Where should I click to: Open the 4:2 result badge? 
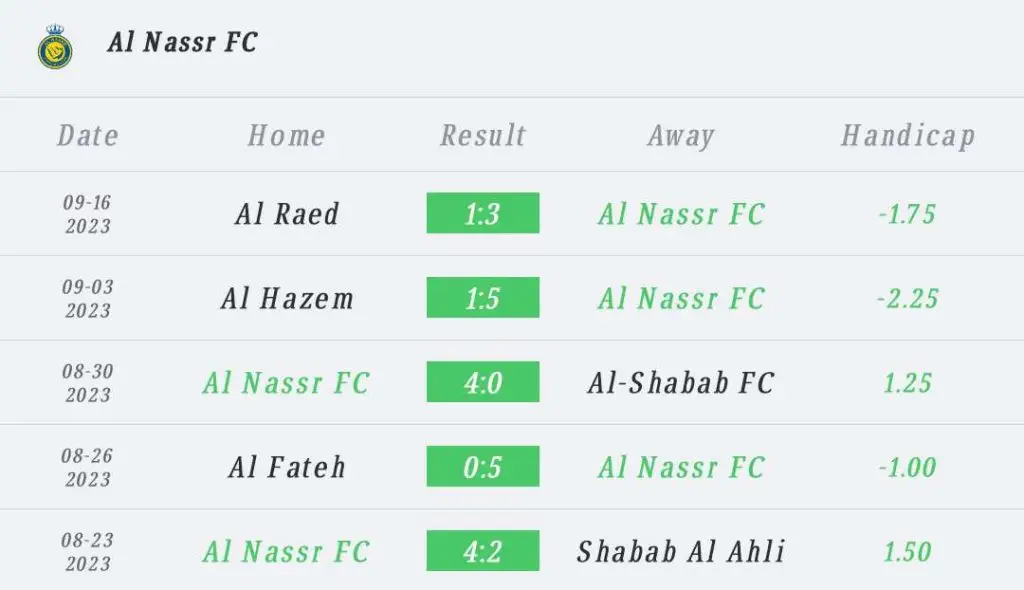(x=483, y=550)
